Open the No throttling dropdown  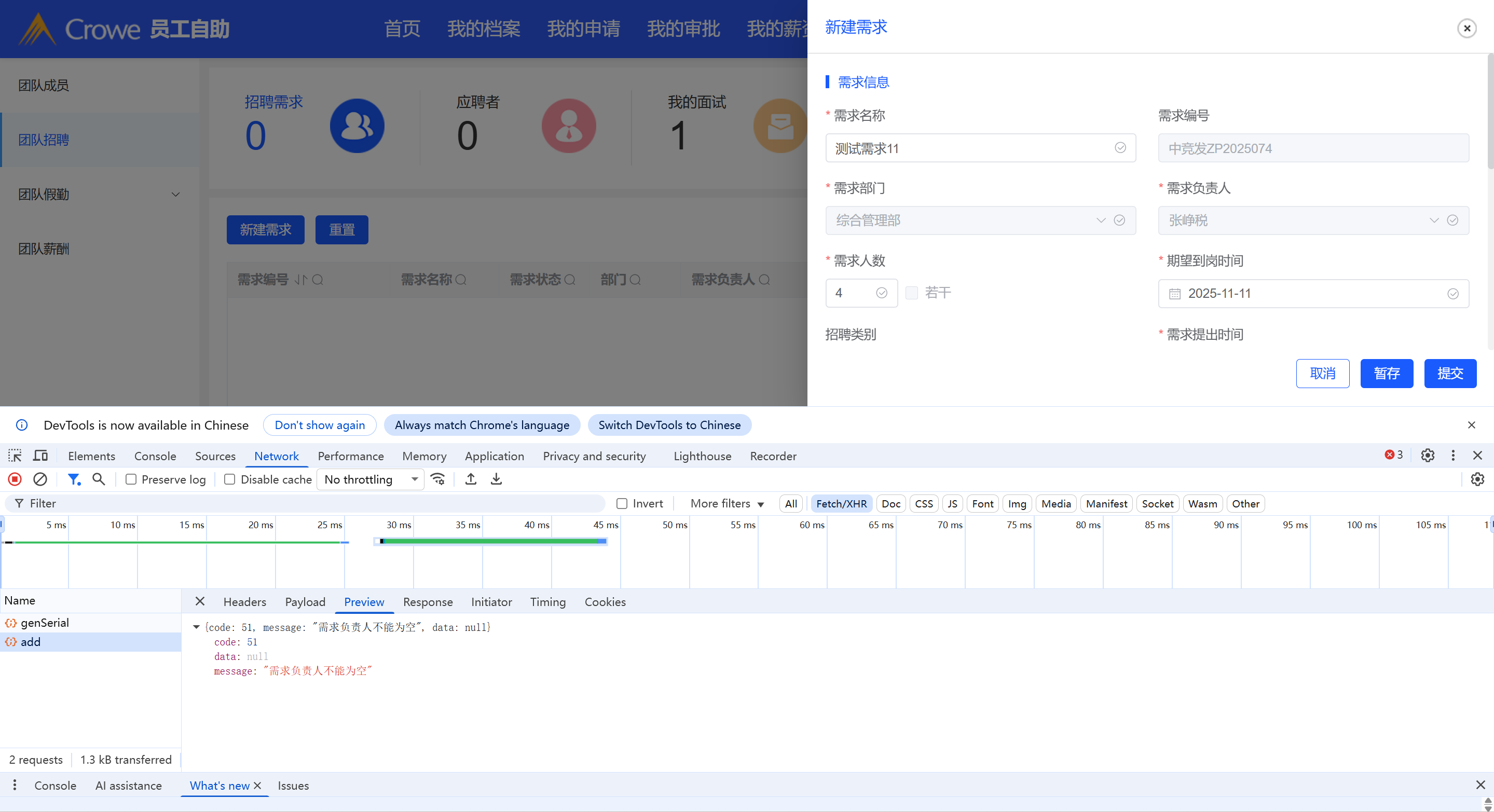[370, 479]
